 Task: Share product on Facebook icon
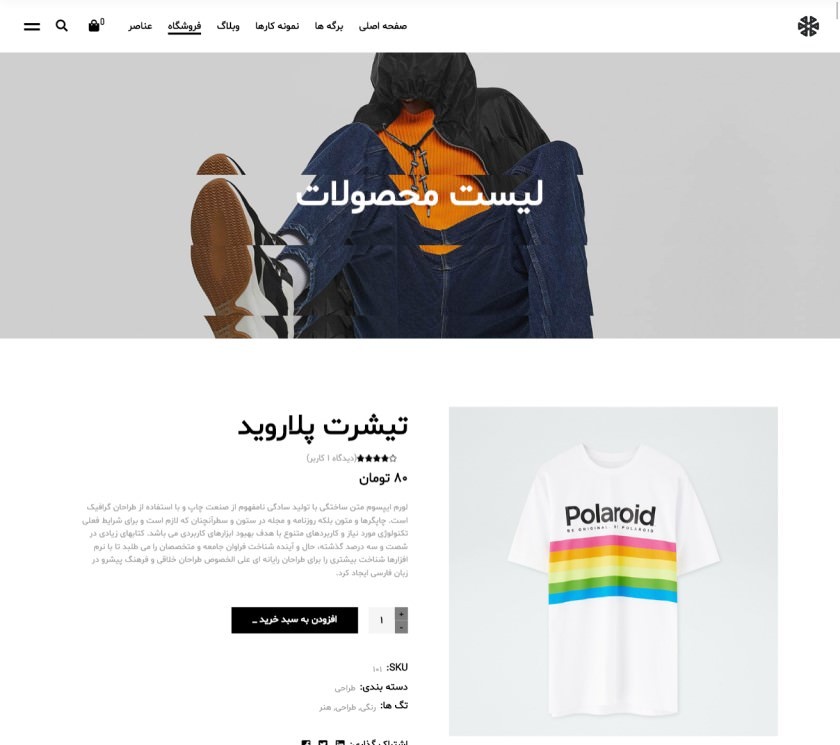pyautogui.click(x=306, y=742)
